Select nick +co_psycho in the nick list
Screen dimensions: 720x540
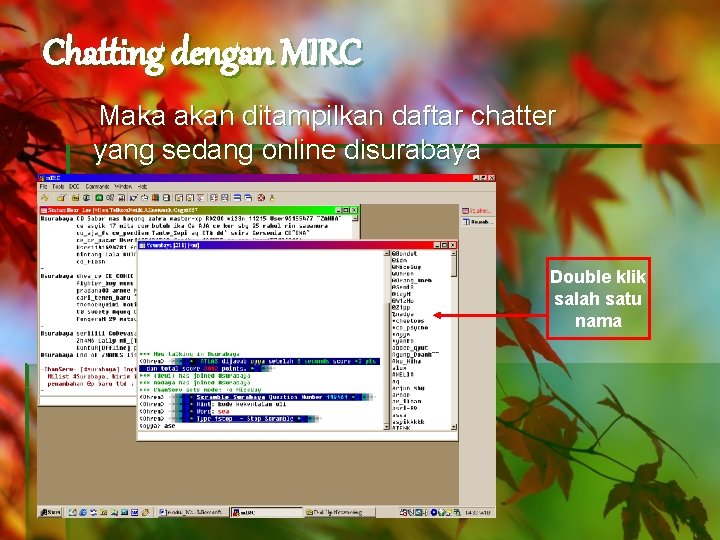410,327
